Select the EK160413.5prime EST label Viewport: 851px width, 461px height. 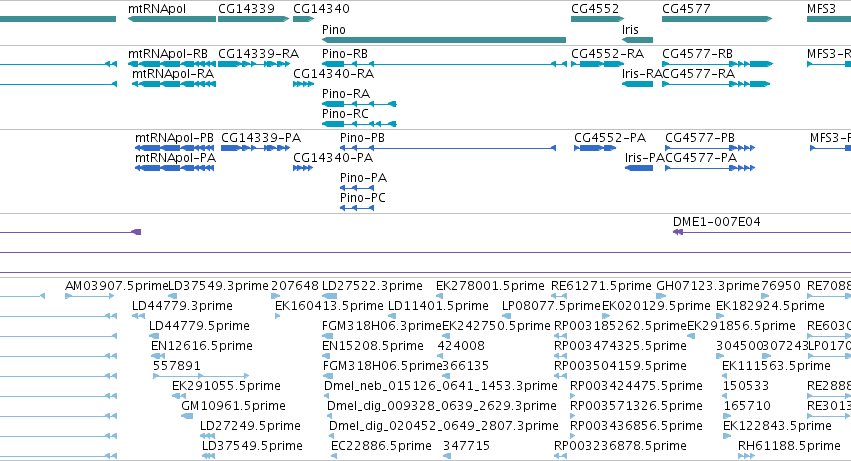[329, 306]
